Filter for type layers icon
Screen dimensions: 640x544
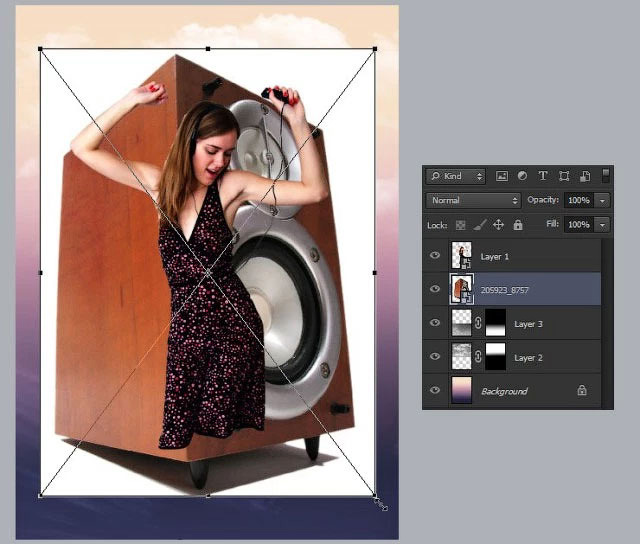[x=543, y=176]
